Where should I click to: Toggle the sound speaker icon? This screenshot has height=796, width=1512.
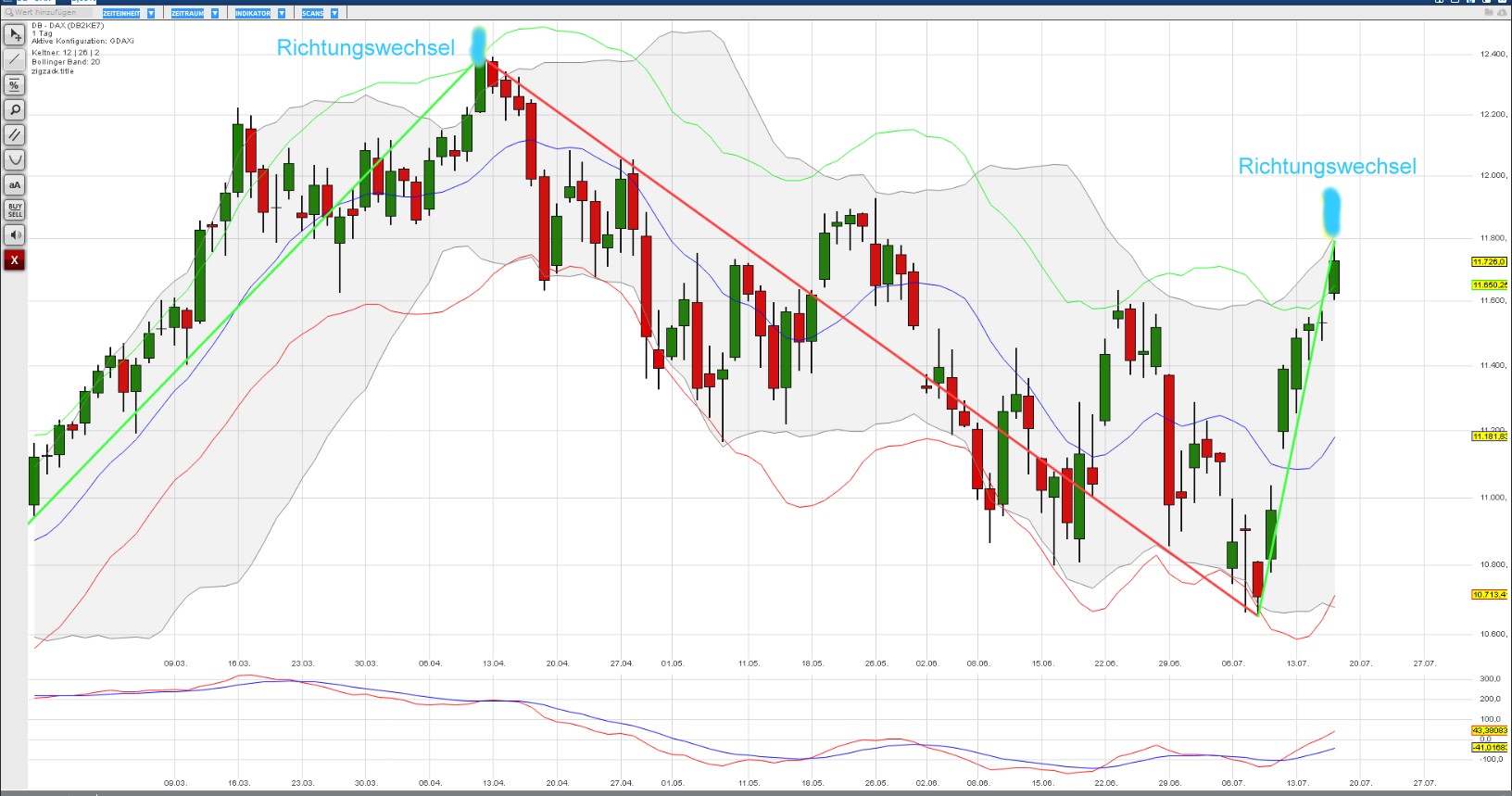tap(15, 235)
